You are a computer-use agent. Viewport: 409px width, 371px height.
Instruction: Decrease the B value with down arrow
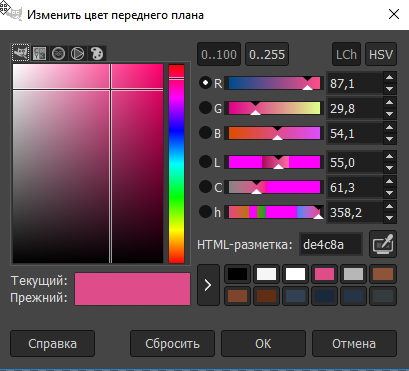tap(389, 139)
